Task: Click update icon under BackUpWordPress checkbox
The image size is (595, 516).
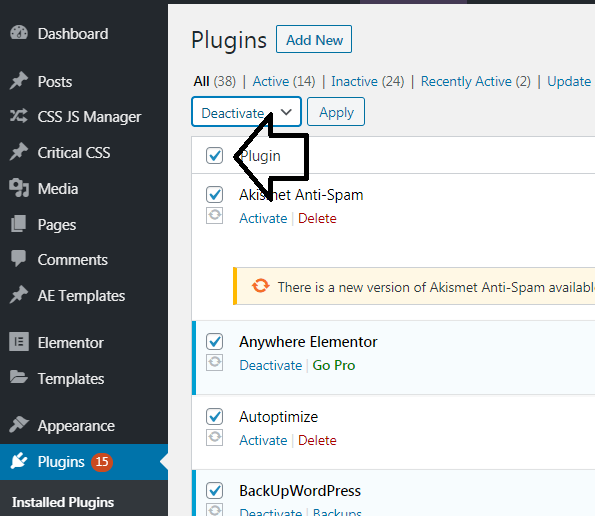Action: click(x=214, y=510)
